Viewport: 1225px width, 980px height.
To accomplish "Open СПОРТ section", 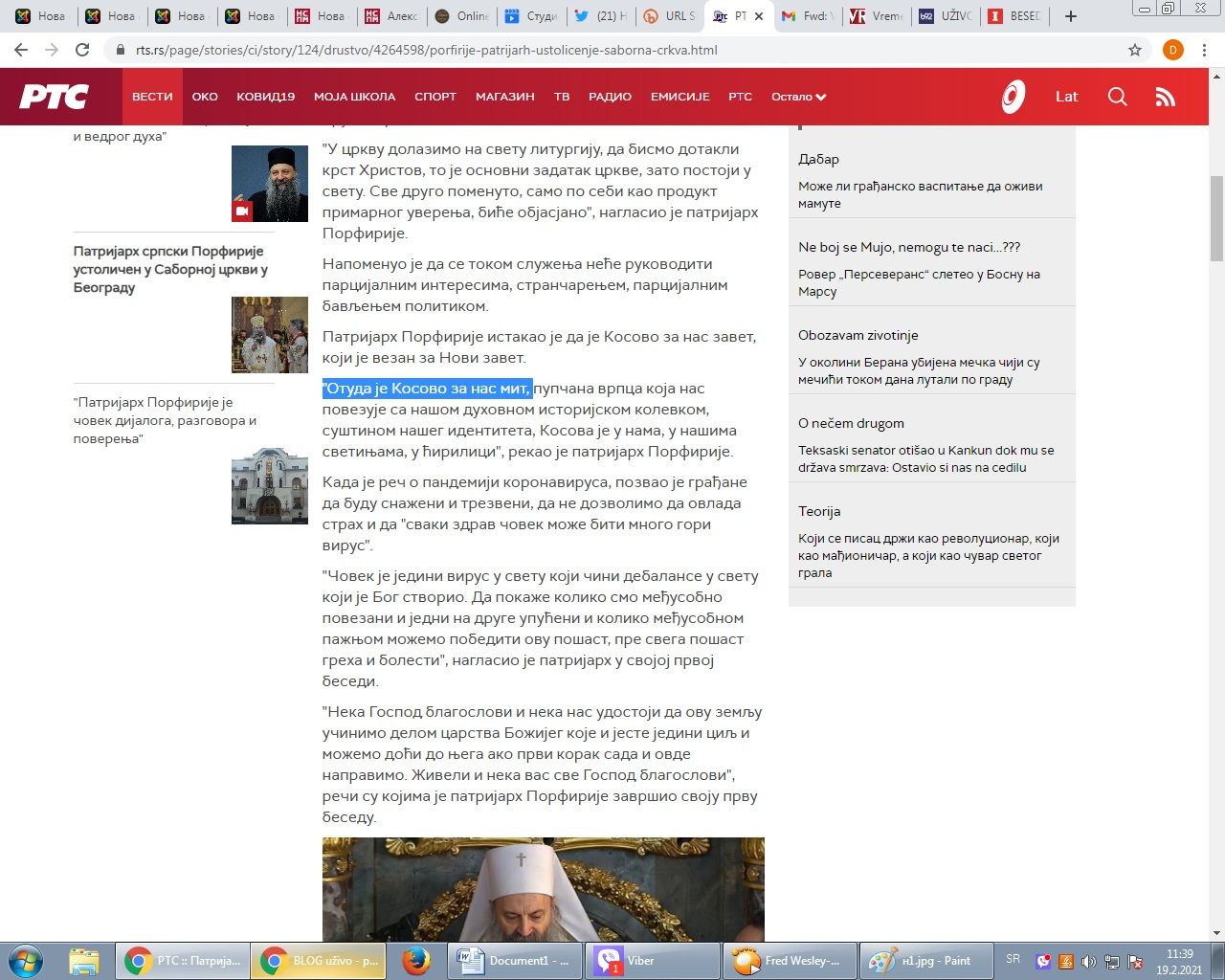I will [435, 97].
